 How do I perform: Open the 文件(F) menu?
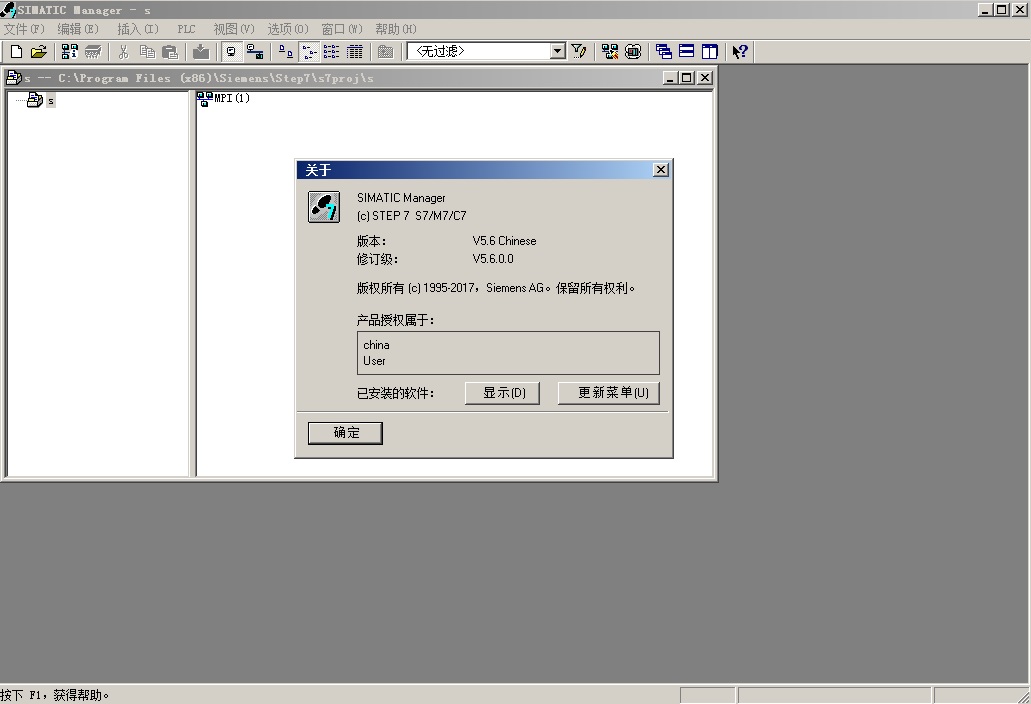click(x=24, y=29)
